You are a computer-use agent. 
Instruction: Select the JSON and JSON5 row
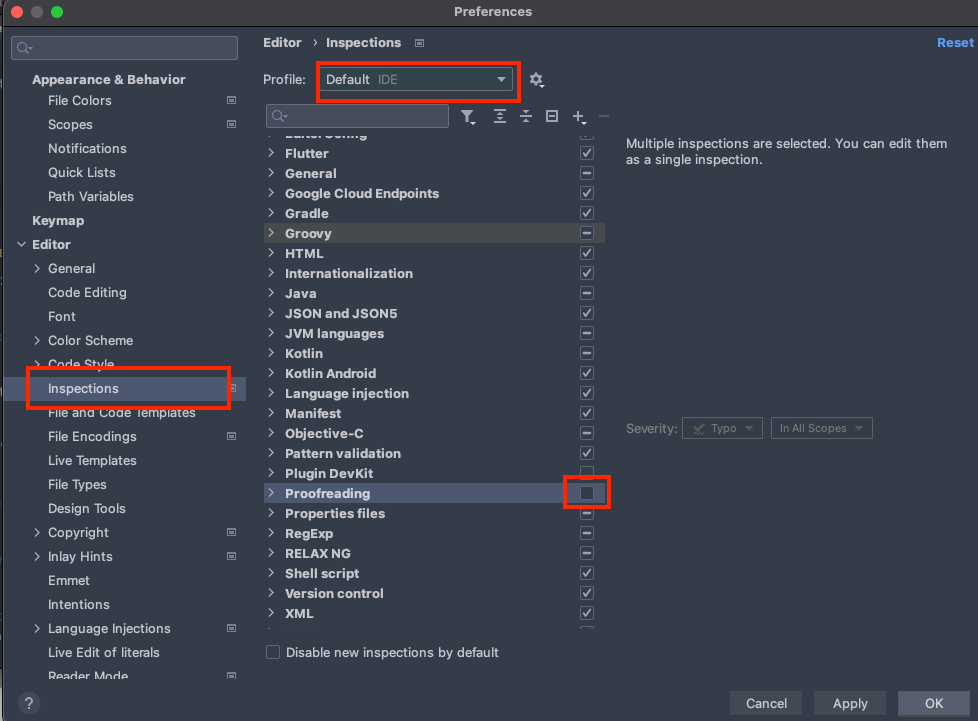pyautogui.click(x=434, y=313)
